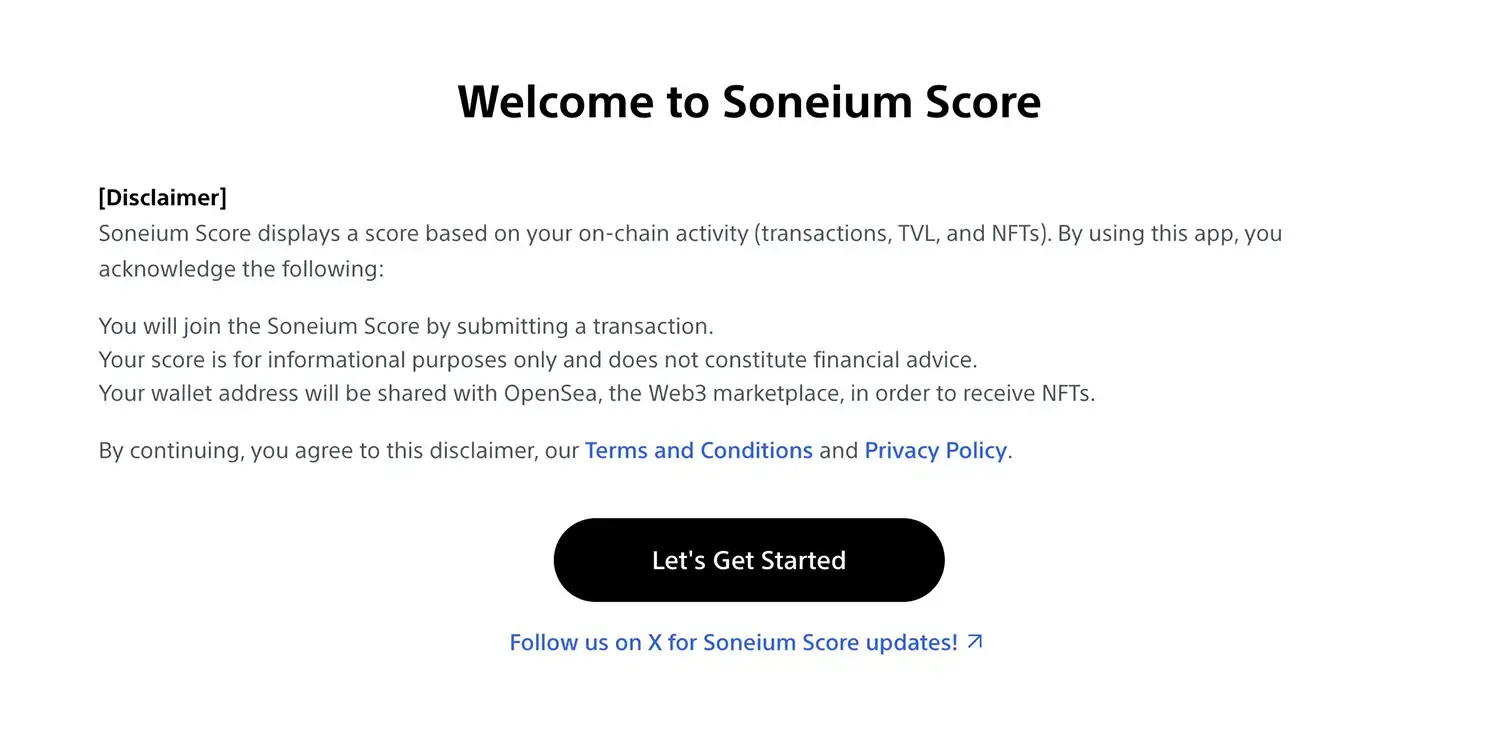
Task: Open the X updates announcement link
Action: coord(733,642)
